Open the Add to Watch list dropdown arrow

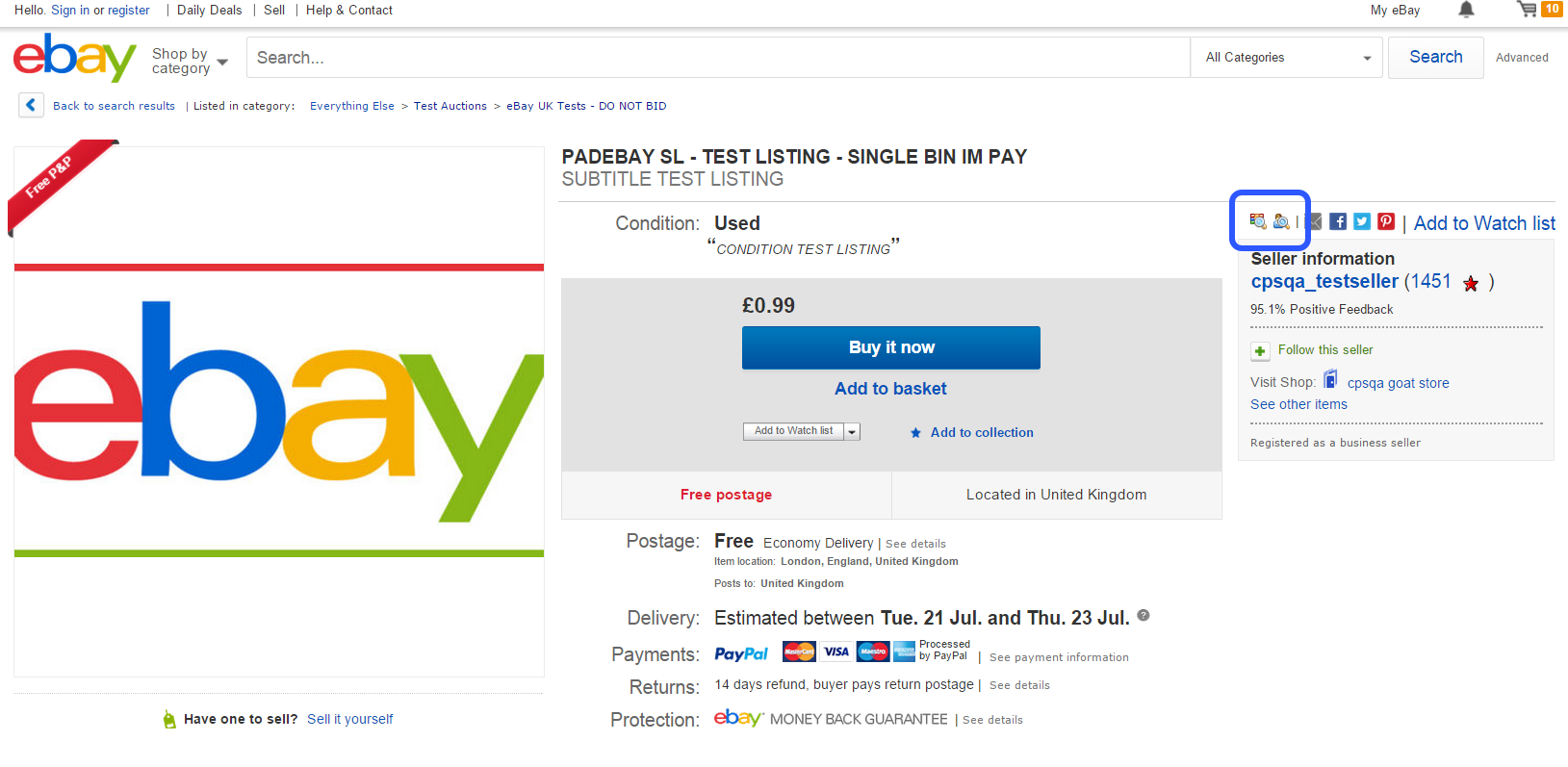[x=852, y=431]
